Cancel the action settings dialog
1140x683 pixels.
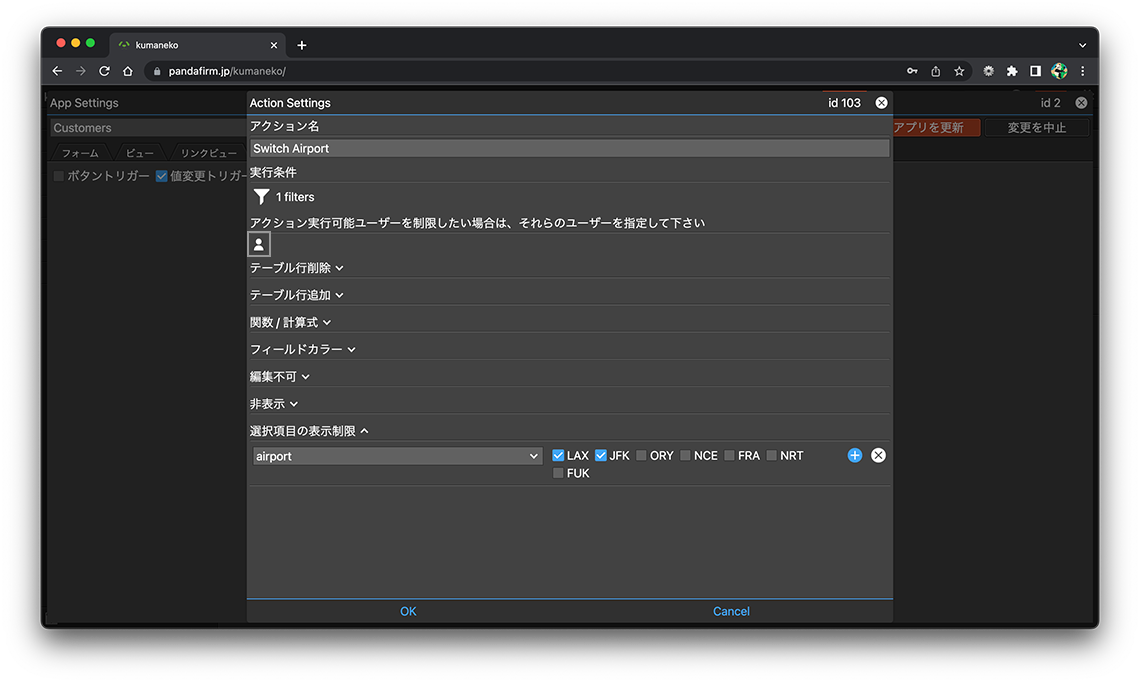(731, 611)
